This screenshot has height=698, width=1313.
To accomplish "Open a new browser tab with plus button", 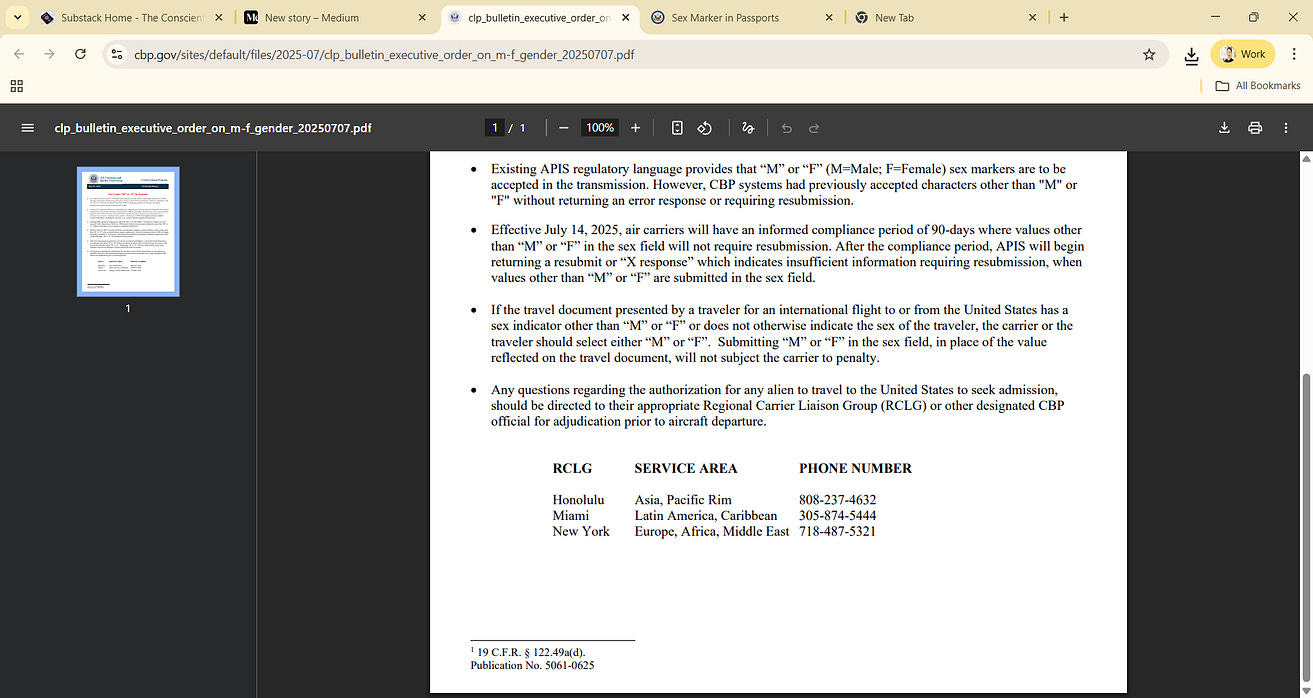I will coord(1064,18).
